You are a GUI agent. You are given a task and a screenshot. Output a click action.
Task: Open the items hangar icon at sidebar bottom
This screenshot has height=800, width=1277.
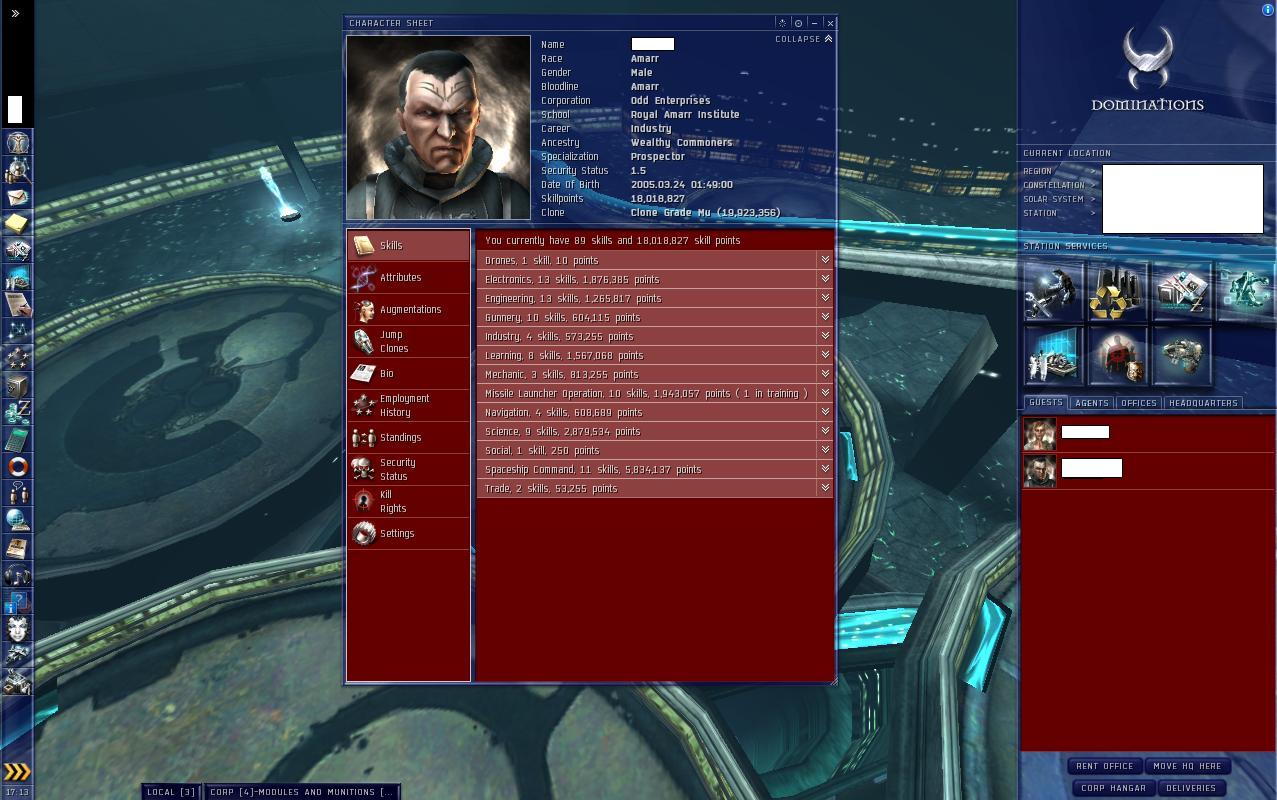point(17,682)
